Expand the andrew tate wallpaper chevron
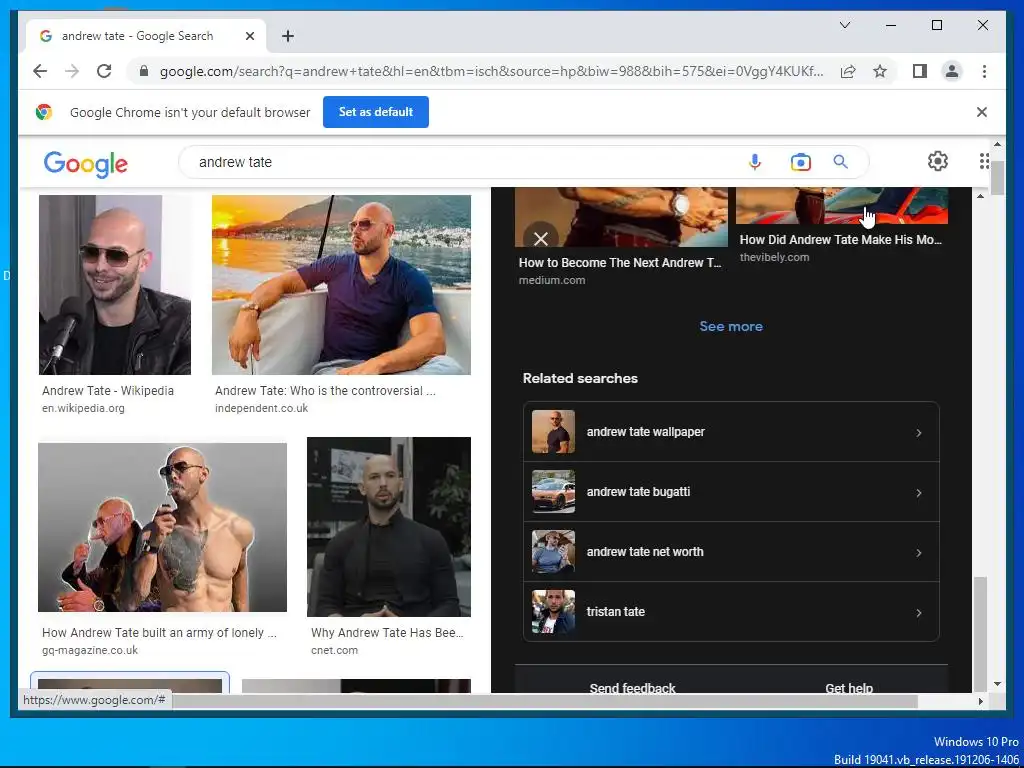1024x768 pixels. pyautogui.click(x=918, y=432)
